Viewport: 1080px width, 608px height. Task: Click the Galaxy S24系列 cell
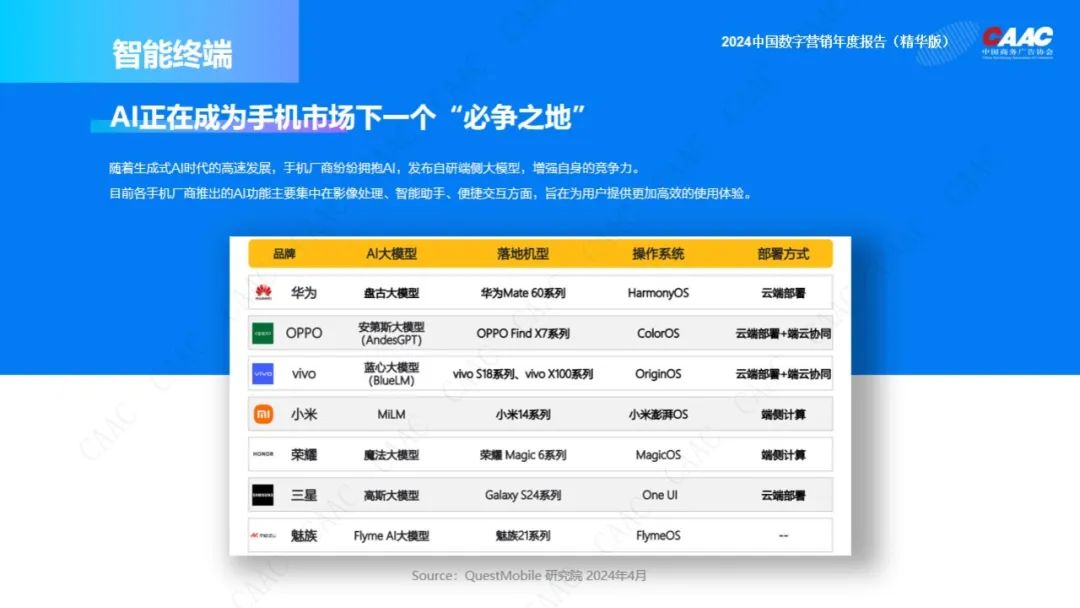[x=523, y=495]
